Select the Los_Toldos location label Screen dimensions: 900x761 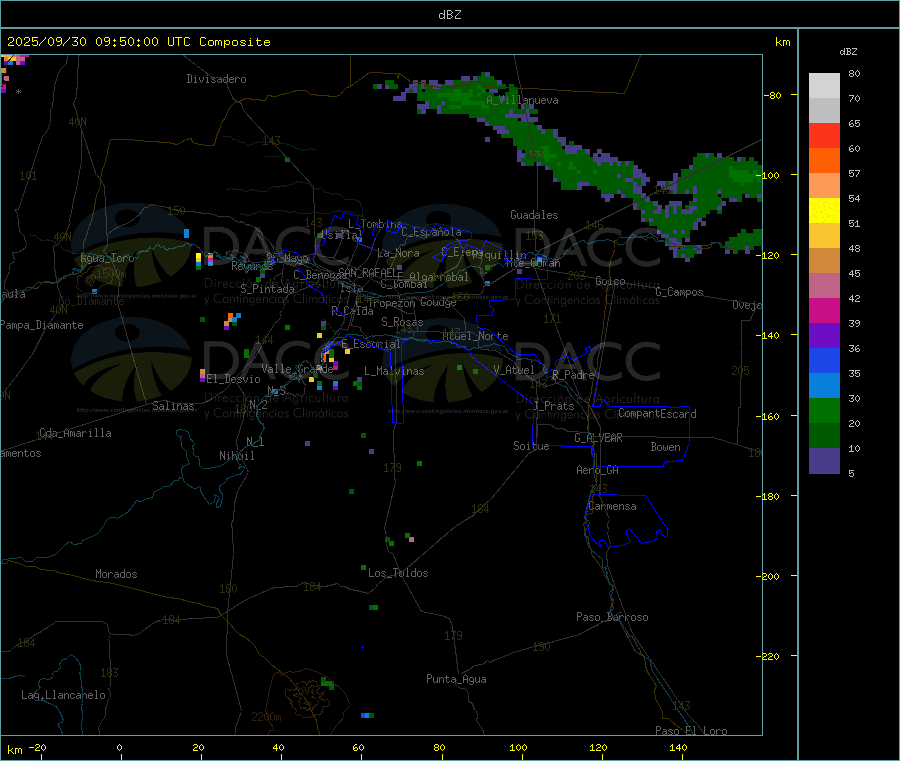click(398, 573)
